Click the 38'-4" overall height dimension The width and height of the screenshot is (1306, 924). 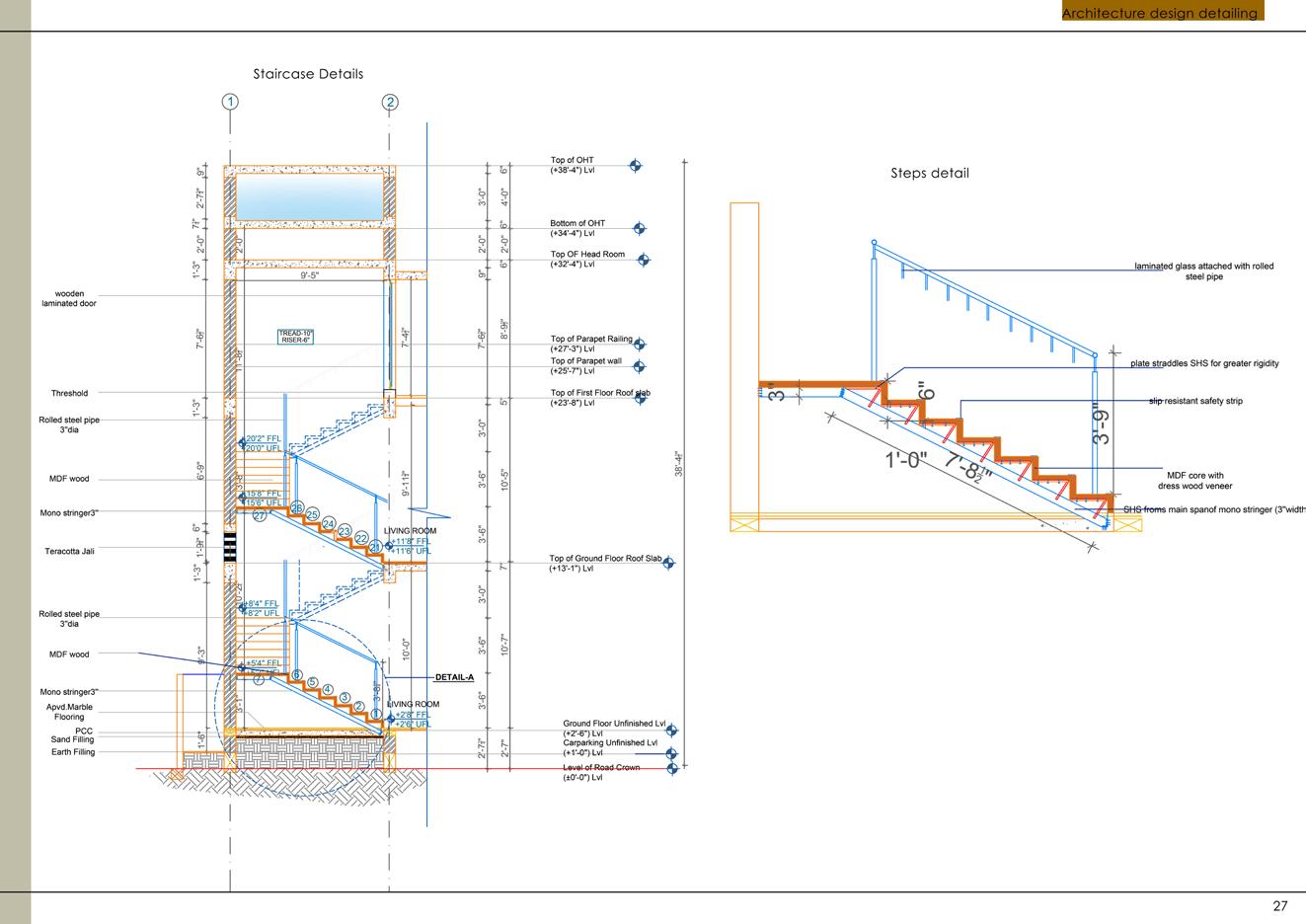[x=679, y=465]
